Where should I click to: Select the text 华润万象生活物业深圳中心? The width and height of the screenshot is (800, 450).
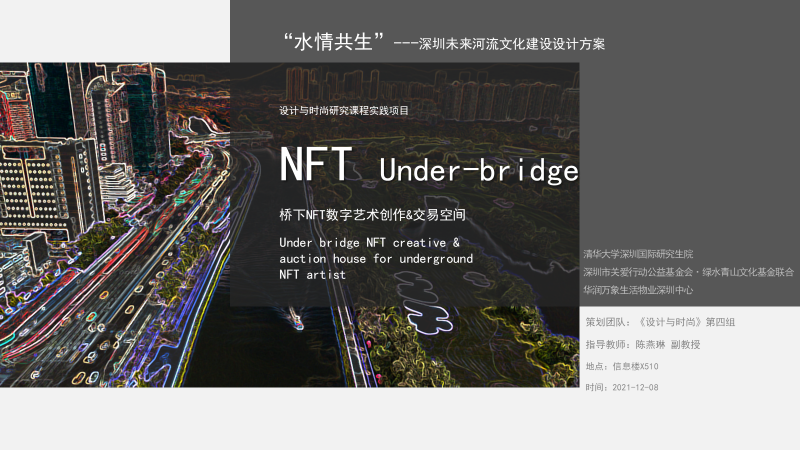[638, 290]
